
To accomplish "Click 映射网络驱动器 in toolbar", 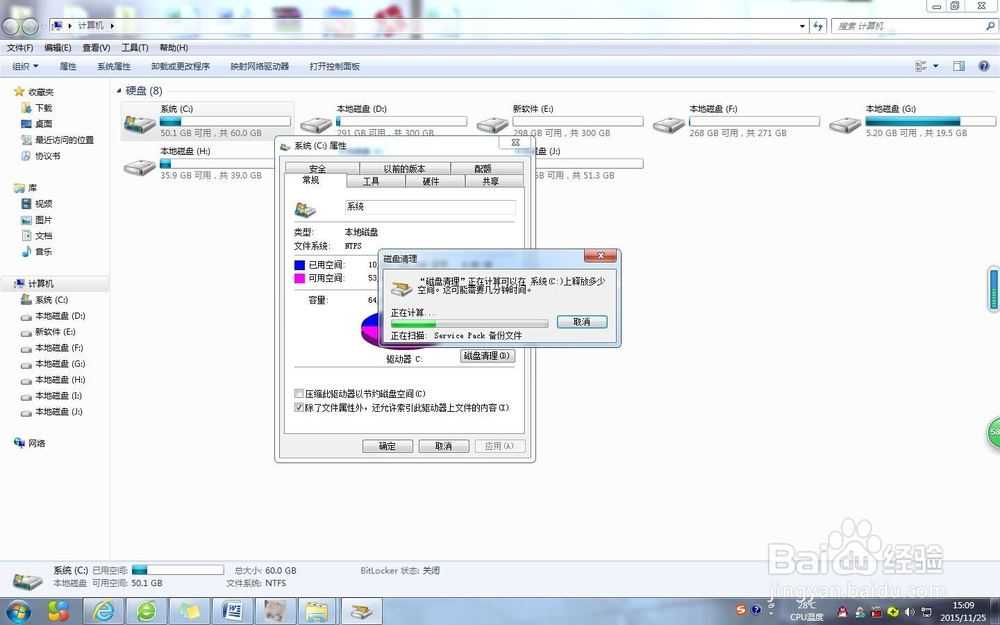I will pos(260,66).
